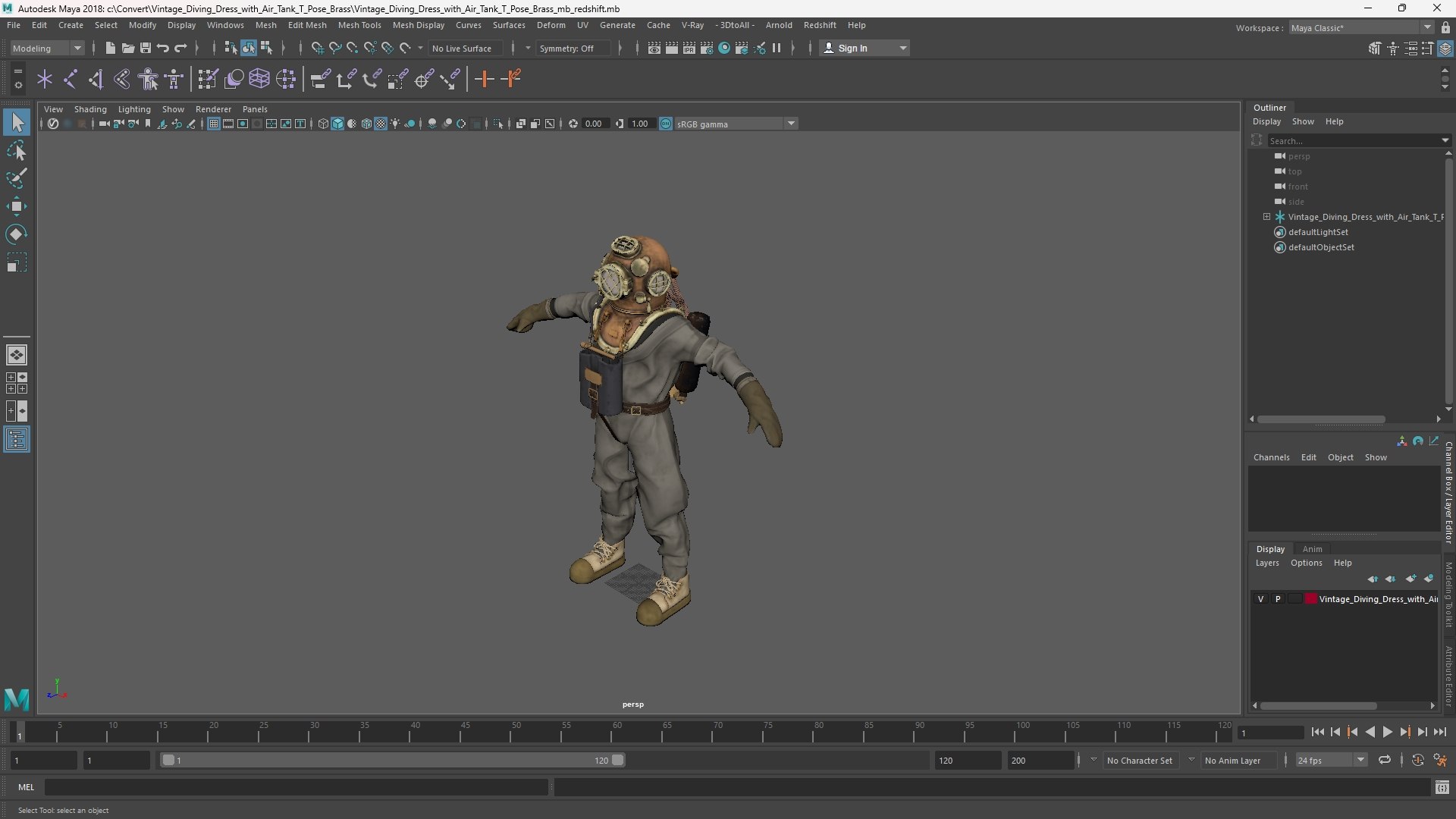
Task: Select the arrow Select tool
Action: point(17,122)
